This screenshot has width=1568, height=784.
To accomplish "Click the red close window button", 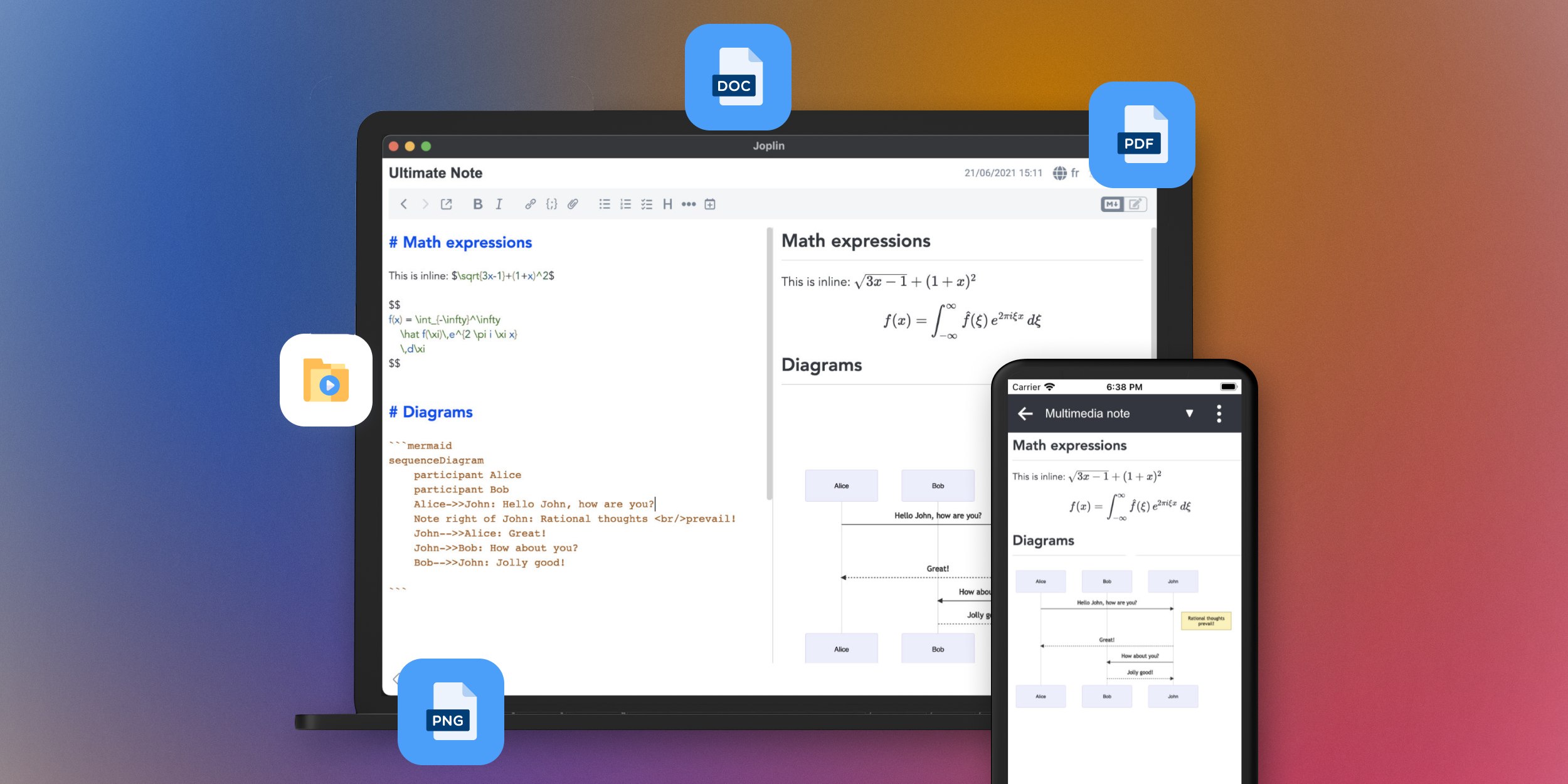I will [394, 146].
